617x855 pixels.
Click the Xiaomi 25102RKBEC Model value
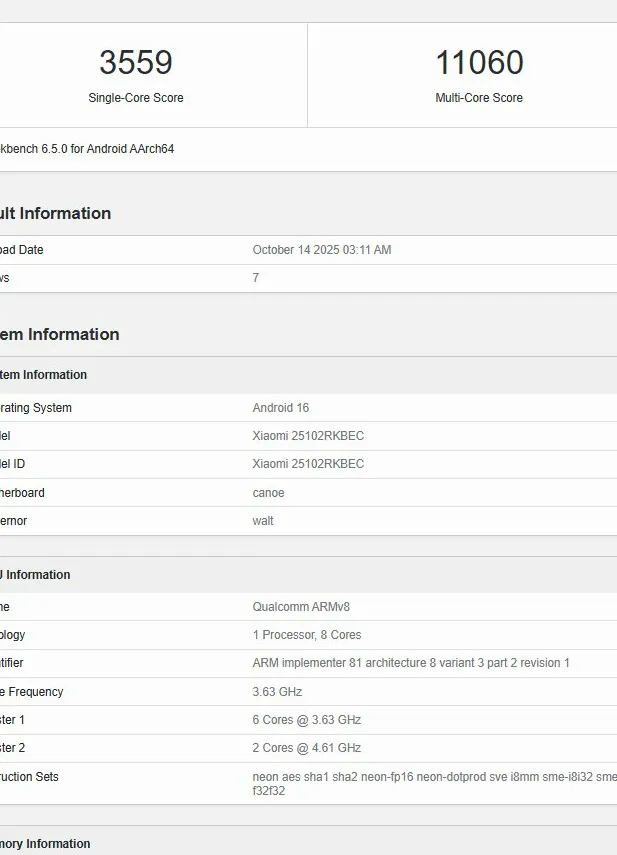(x=308, y=436)
